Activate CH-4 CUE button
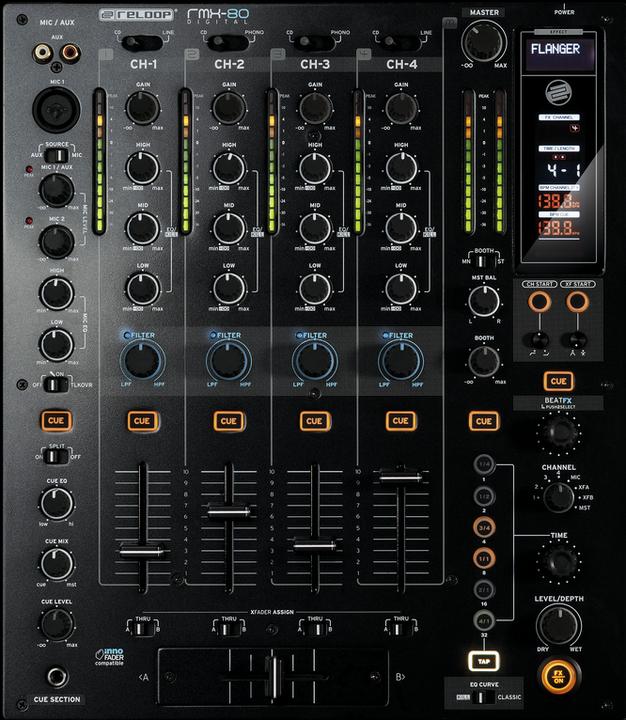 [x=400, y=421]
